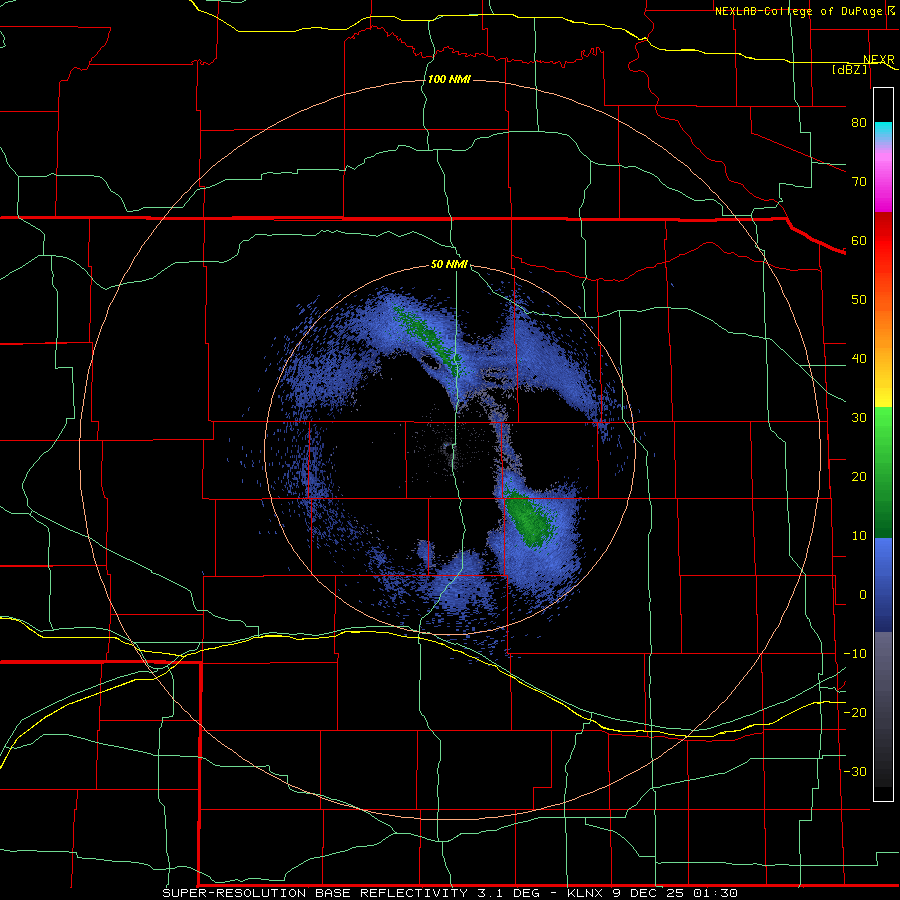The image size is (900, 900).
Task: Click the SUPER-RESOLUTION BASE REFLECTIVITY caption text
Action: pyautogui.click(x=315, y=893)
